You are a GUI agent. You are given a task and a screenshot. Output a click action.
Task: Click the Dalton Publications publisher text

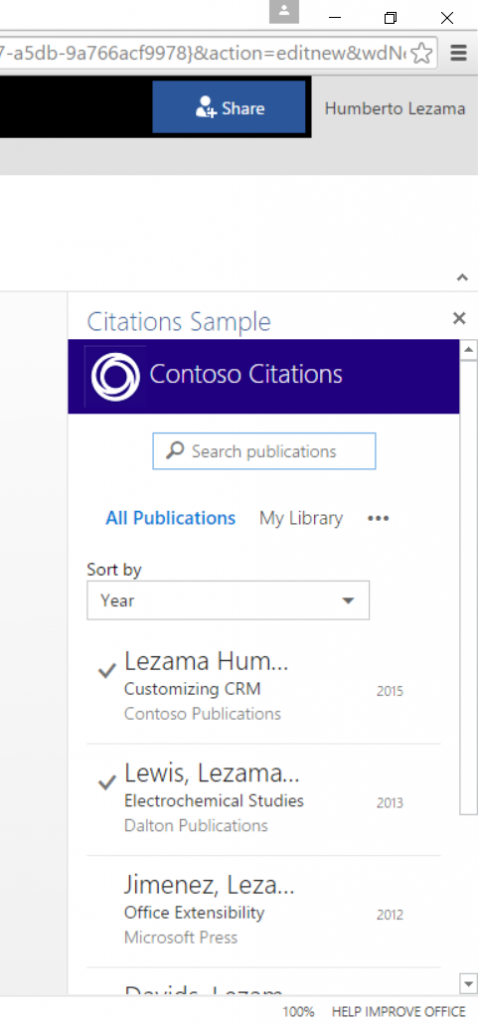tap(196, 825)
